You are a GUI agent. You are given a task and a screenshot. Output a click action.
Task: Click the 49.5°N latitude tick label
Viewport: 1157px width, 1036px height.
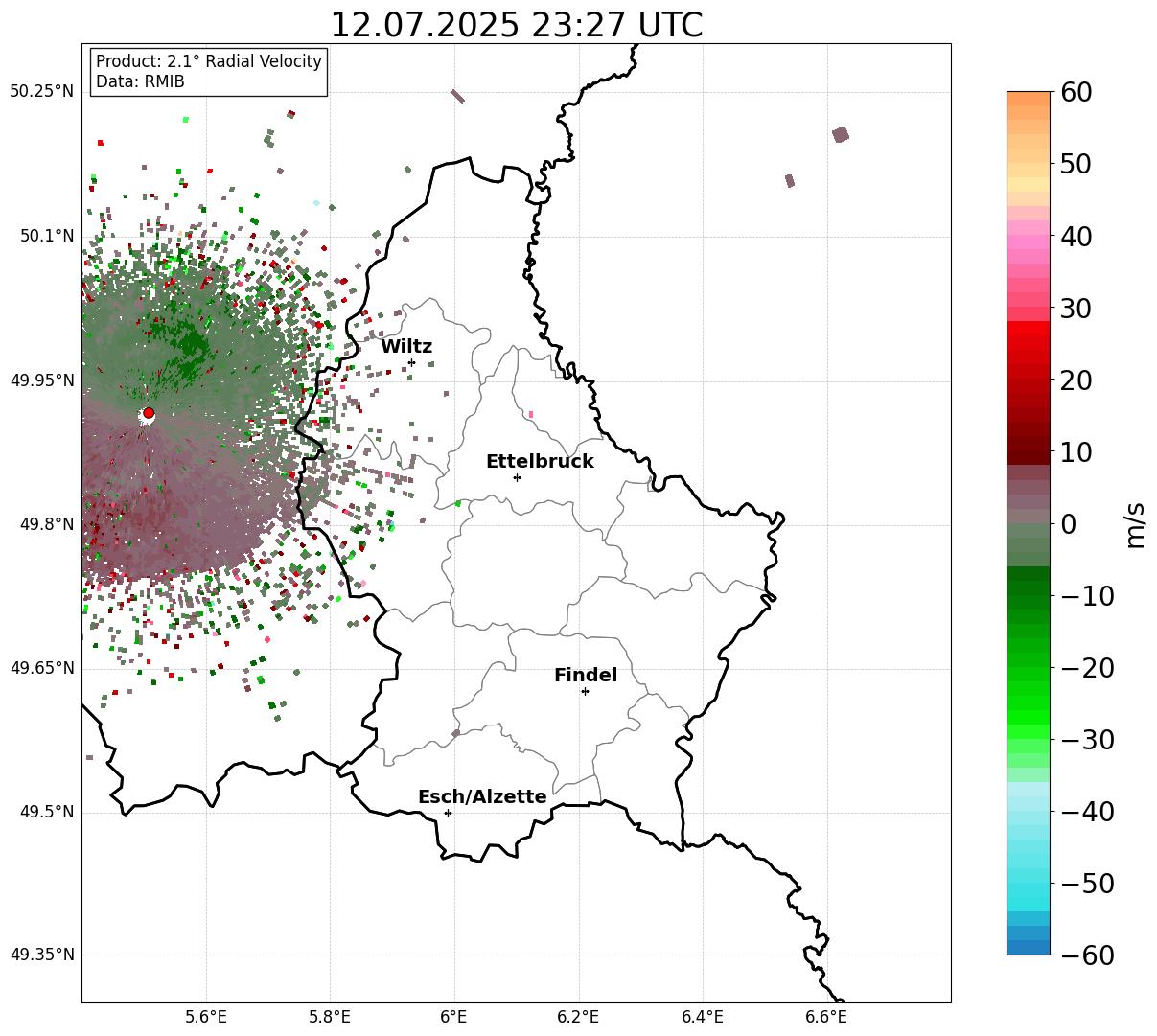[45, 812]
